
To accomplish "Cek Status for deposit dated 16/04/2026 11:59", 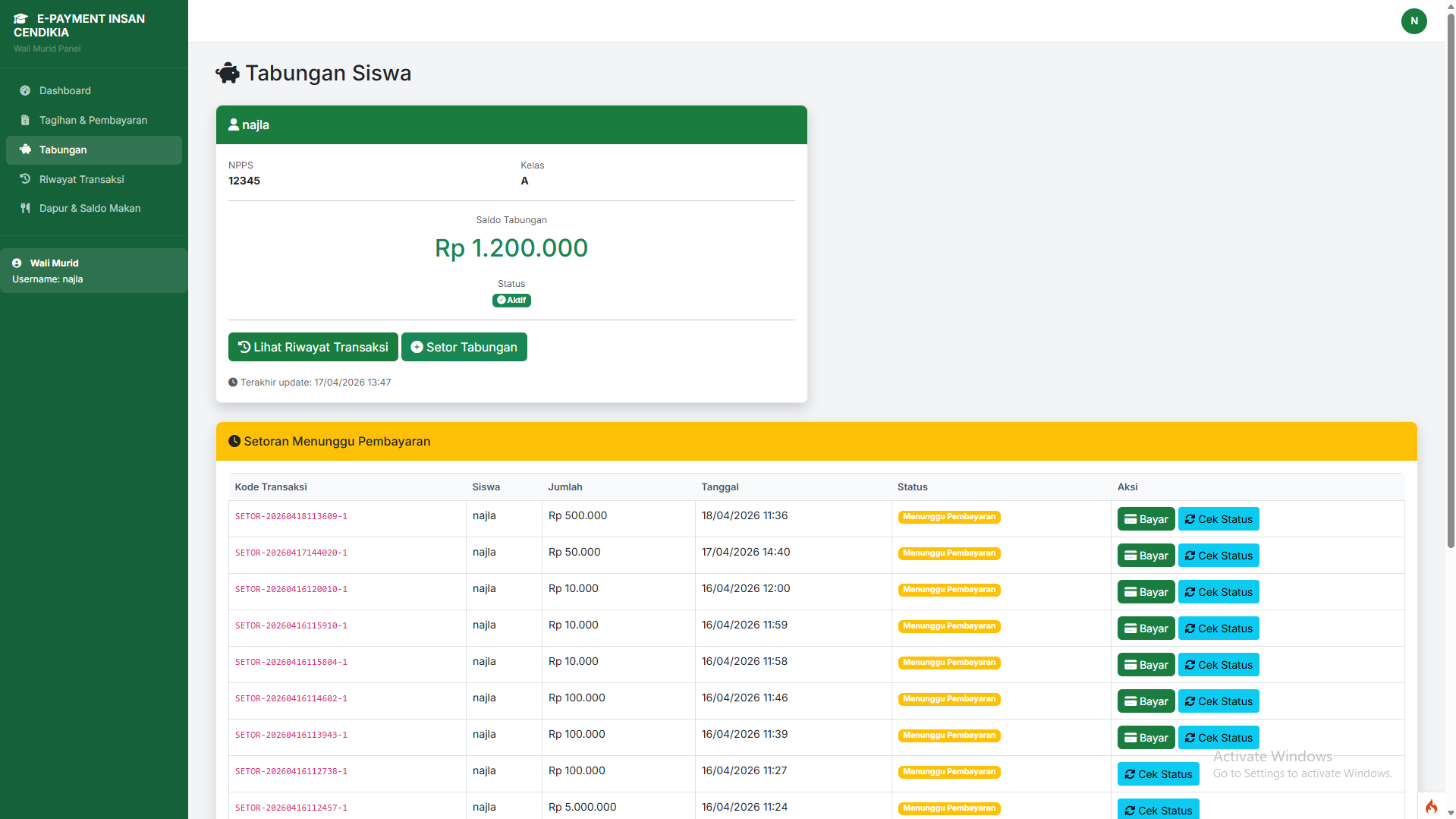I will pyautogui.click(x=1219, y=628).
